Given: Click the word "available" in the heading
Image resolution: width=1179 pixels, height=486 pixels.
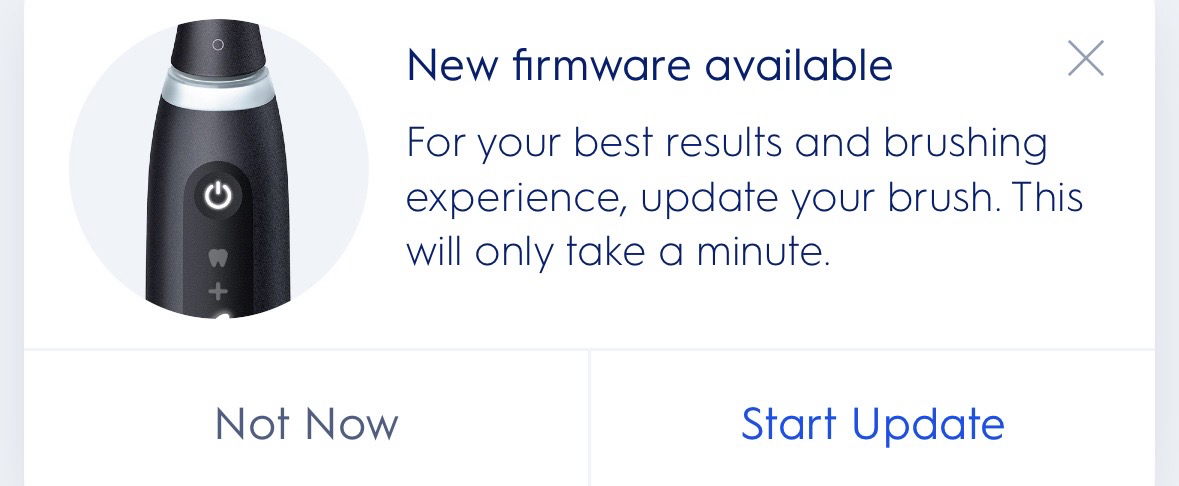Looking at the screenshot, I should (x=798, y=66).
